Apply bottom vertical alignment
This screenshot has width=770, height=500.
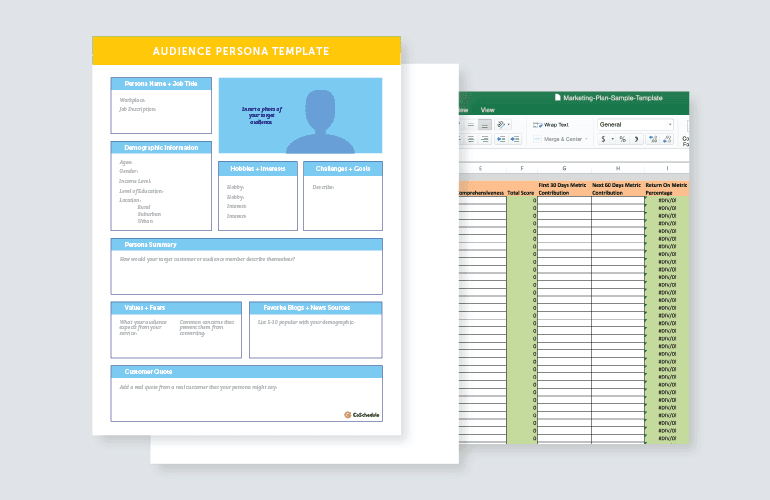tap(485, 125)
